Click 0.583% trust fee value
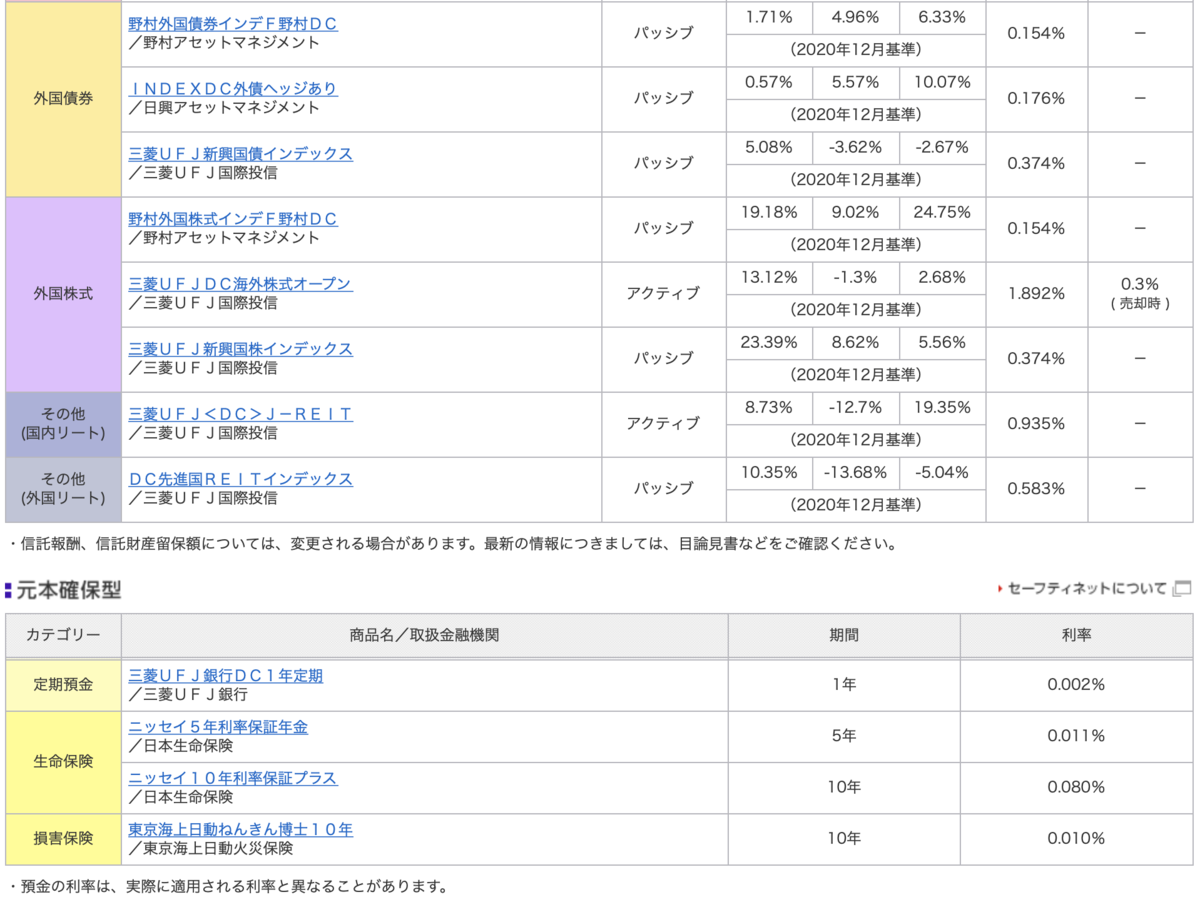Screen dimensions: 1200x902 pos(1036,488)
